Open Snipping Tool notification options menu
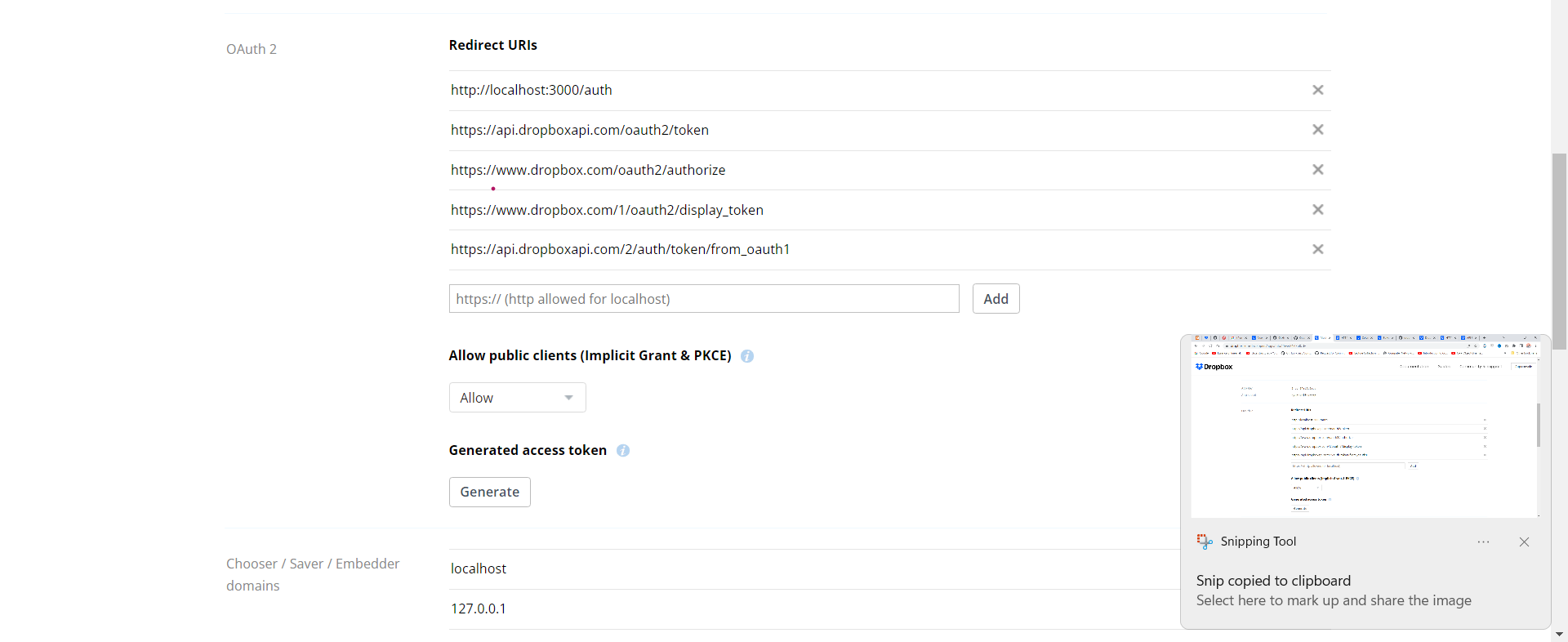 pos(1483,542)
